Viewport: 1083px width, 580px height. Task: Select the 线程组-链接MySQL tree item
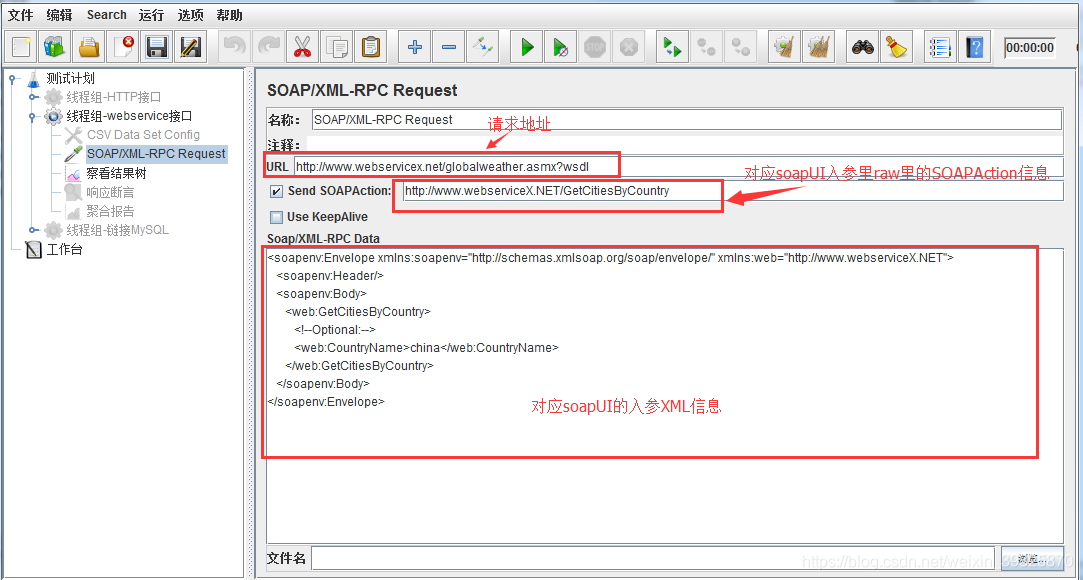[117, 230]
